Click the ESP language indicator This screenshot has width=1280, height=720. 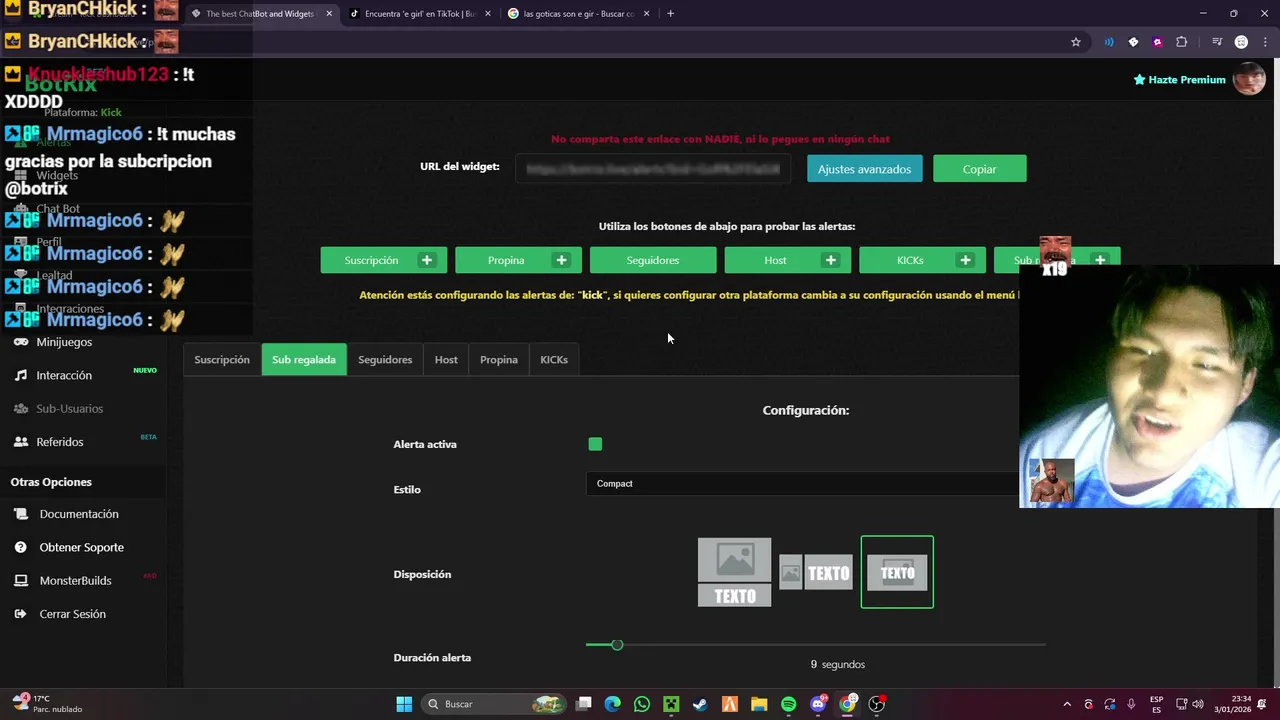[x=1157, y=704]
